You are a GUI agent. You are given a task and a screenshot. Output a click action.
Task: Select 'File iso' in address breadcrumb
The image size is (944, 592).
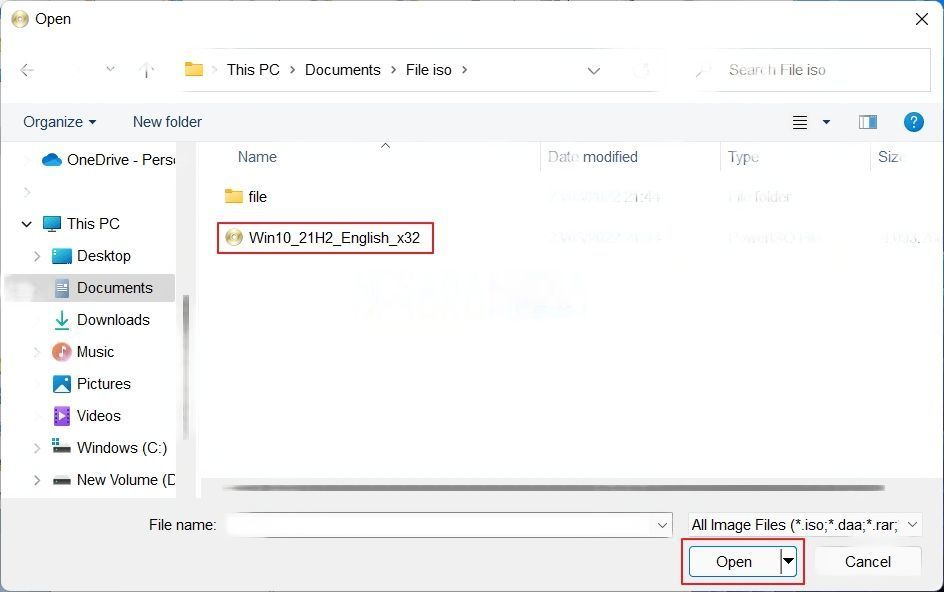[x=429, y=70]
